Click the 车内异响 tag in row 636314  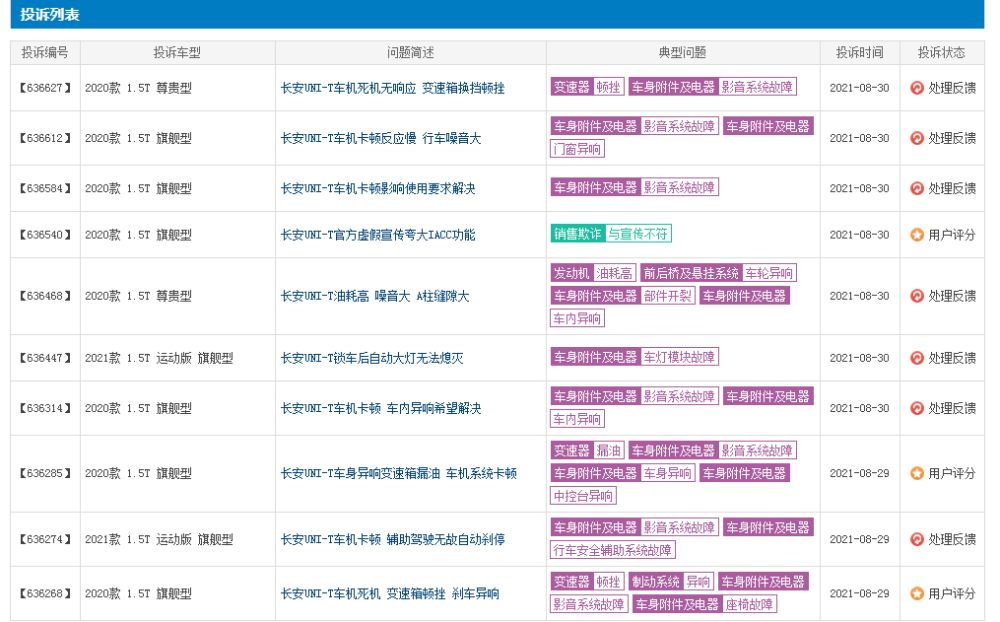click(x=577, y=419)
